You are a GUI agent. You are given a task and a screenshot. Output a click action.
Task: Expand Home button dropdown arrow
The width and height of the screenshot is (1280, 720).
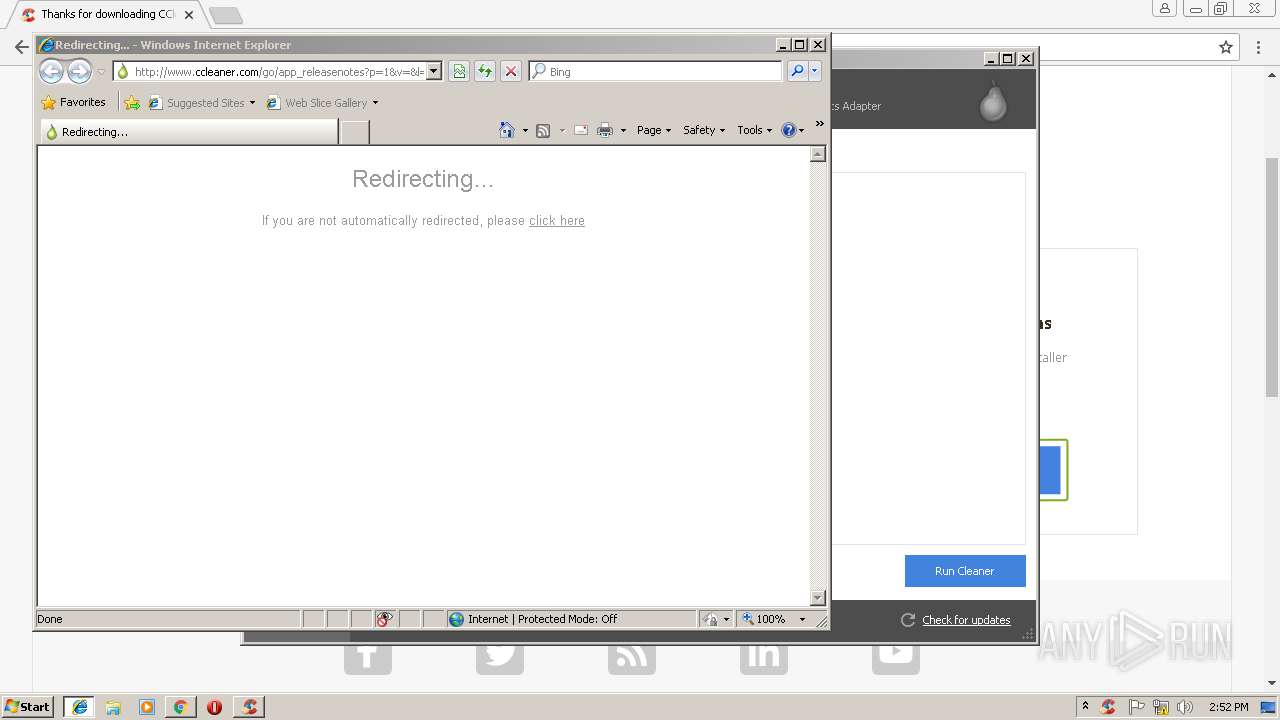coord(525,130)
